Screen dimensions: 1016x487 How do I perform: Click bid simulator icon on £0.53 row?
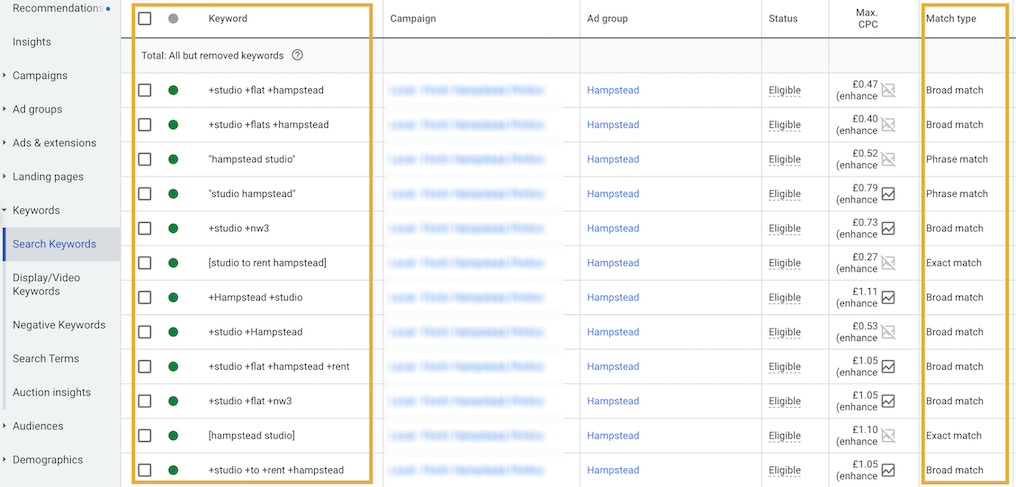(888, 332)
